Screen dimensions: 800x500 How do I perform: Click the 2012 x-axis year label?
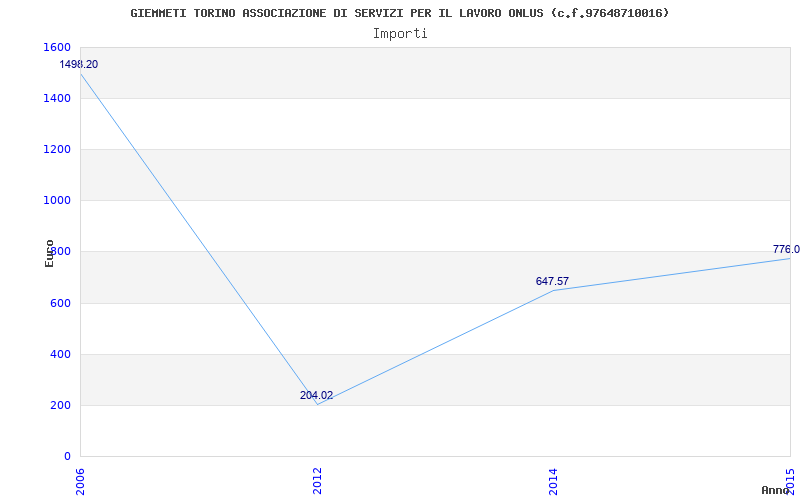[317, 482]
